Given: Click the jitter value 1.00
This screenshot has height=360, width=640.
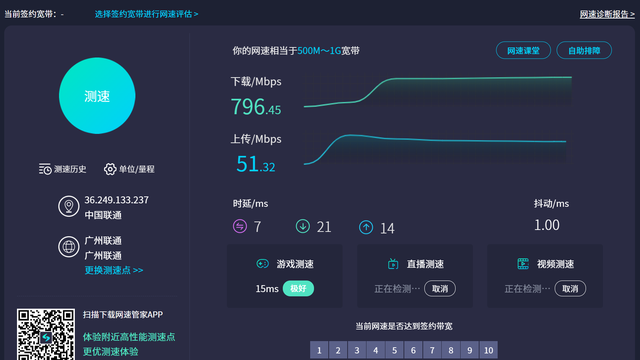Looking at the screenshot, I should coord(547,225).
